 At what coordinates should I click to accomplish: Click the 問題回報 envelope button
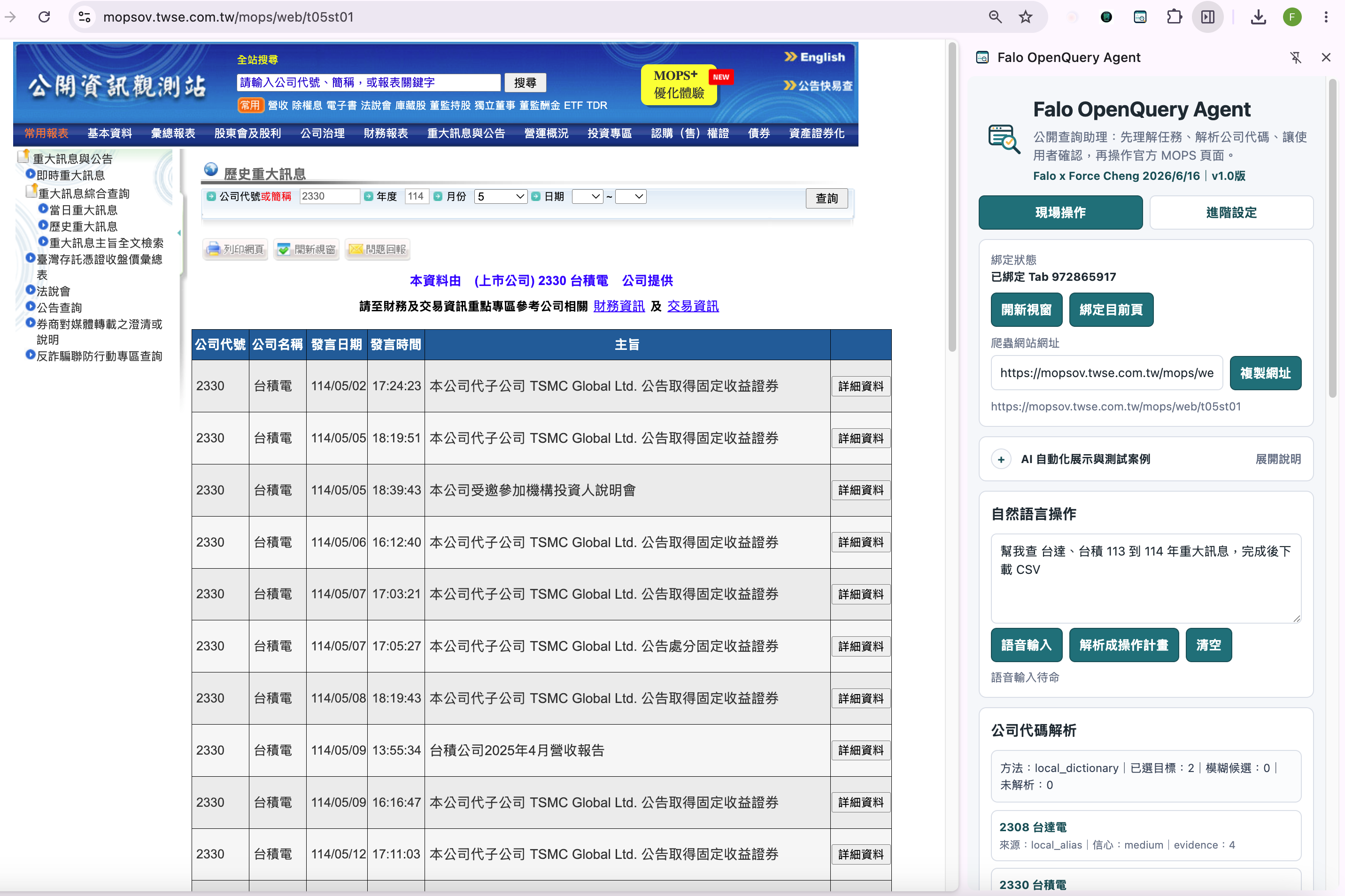coord(377,249)
